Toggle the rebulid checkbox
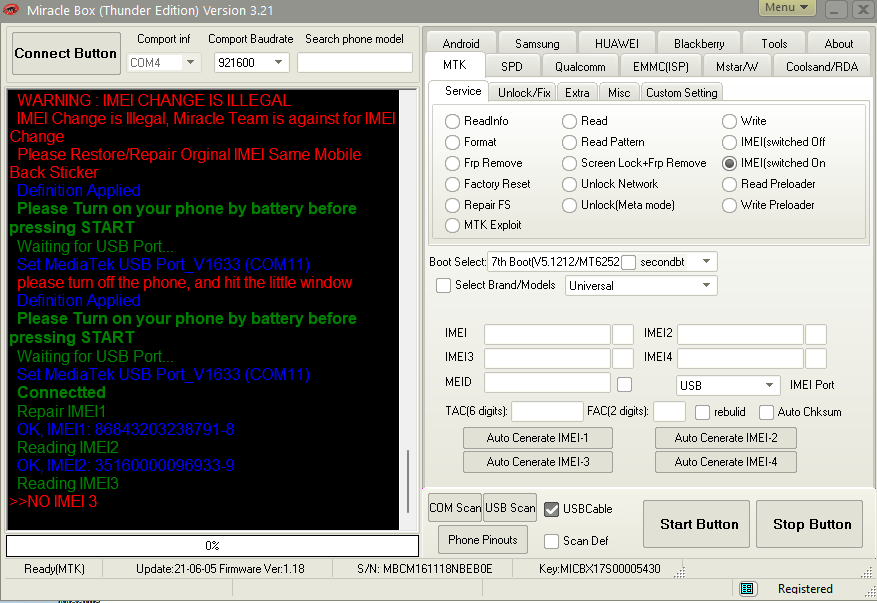The width and height of the screenshot is (877, 603). (702, 412)
